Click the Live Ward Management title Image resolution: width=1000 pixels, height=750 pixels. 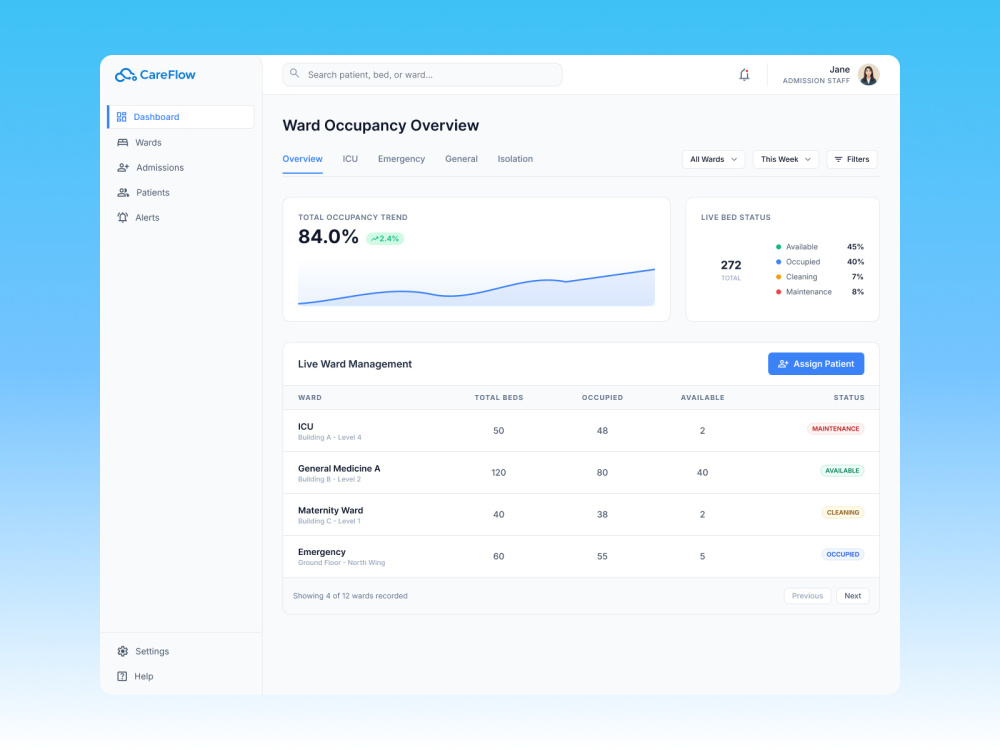tap(355, 364)
